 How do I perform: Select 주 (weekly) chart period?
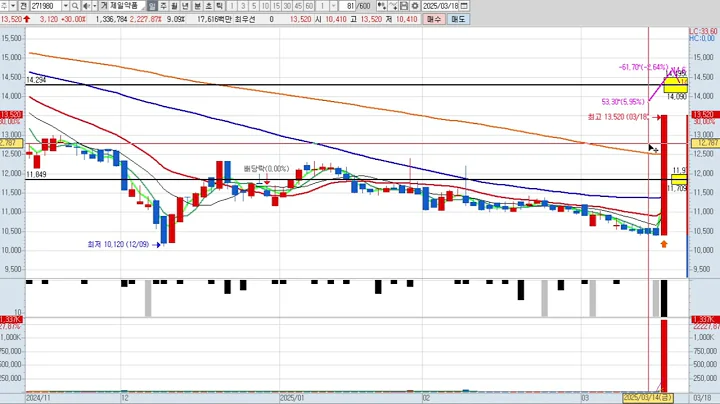click(163, 6)
